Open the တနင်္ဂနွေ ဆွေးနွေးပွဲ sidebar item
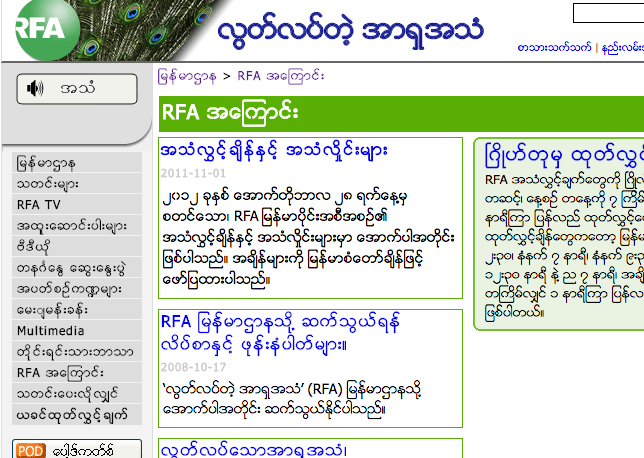This screenshot has width=644, height=458. [x=77, y=268]
